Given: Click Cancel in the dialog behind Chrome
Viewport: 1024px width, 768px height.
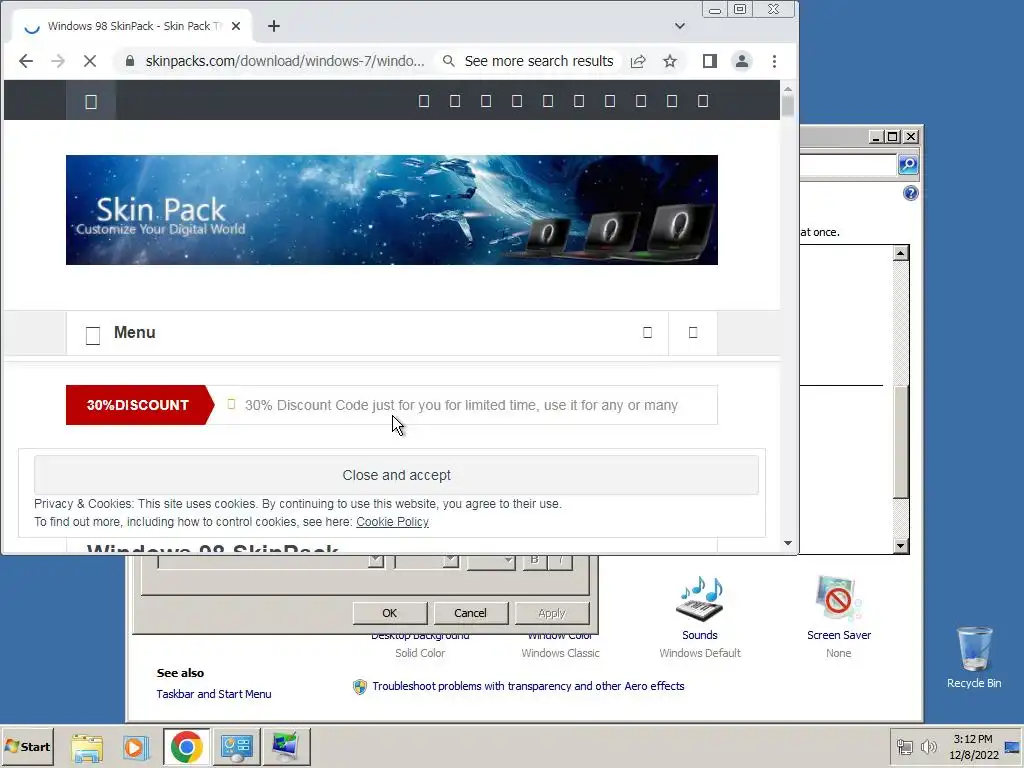Looking at the screenshot, I should click(x=470, y=613).
